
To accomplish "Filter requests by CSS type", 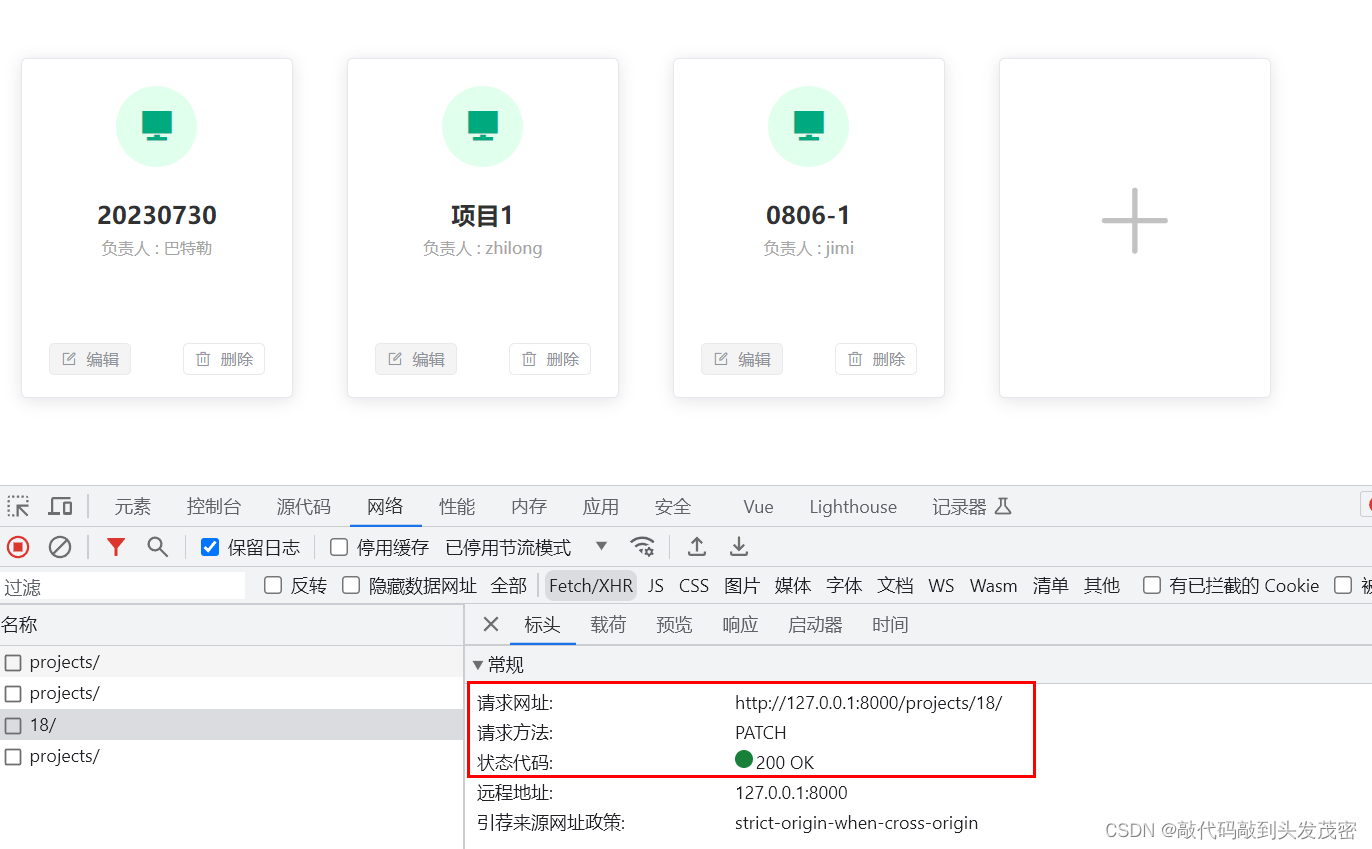I will tap(694, 585).
